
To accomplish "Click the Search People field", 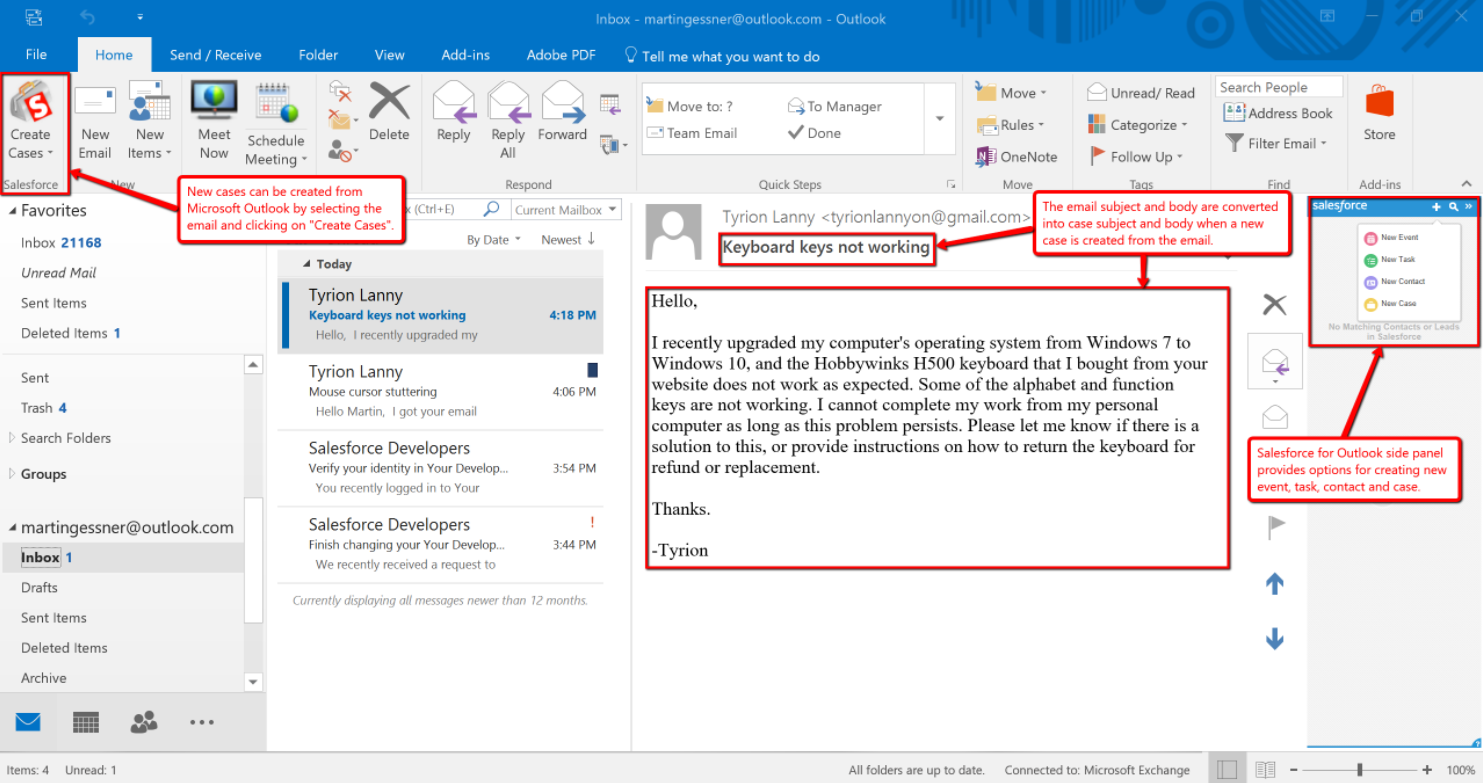I will (1279, 87).
